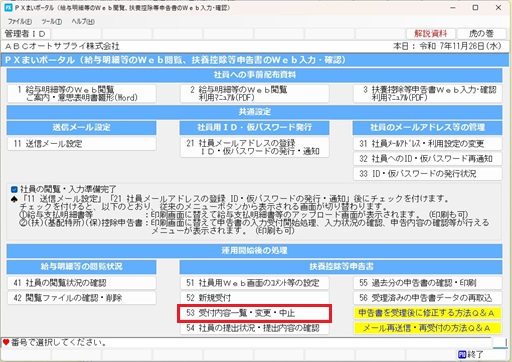512x362 pixels.
Task: Click the 給与明細等の閲覧状況 header
Action: [82, 266]
